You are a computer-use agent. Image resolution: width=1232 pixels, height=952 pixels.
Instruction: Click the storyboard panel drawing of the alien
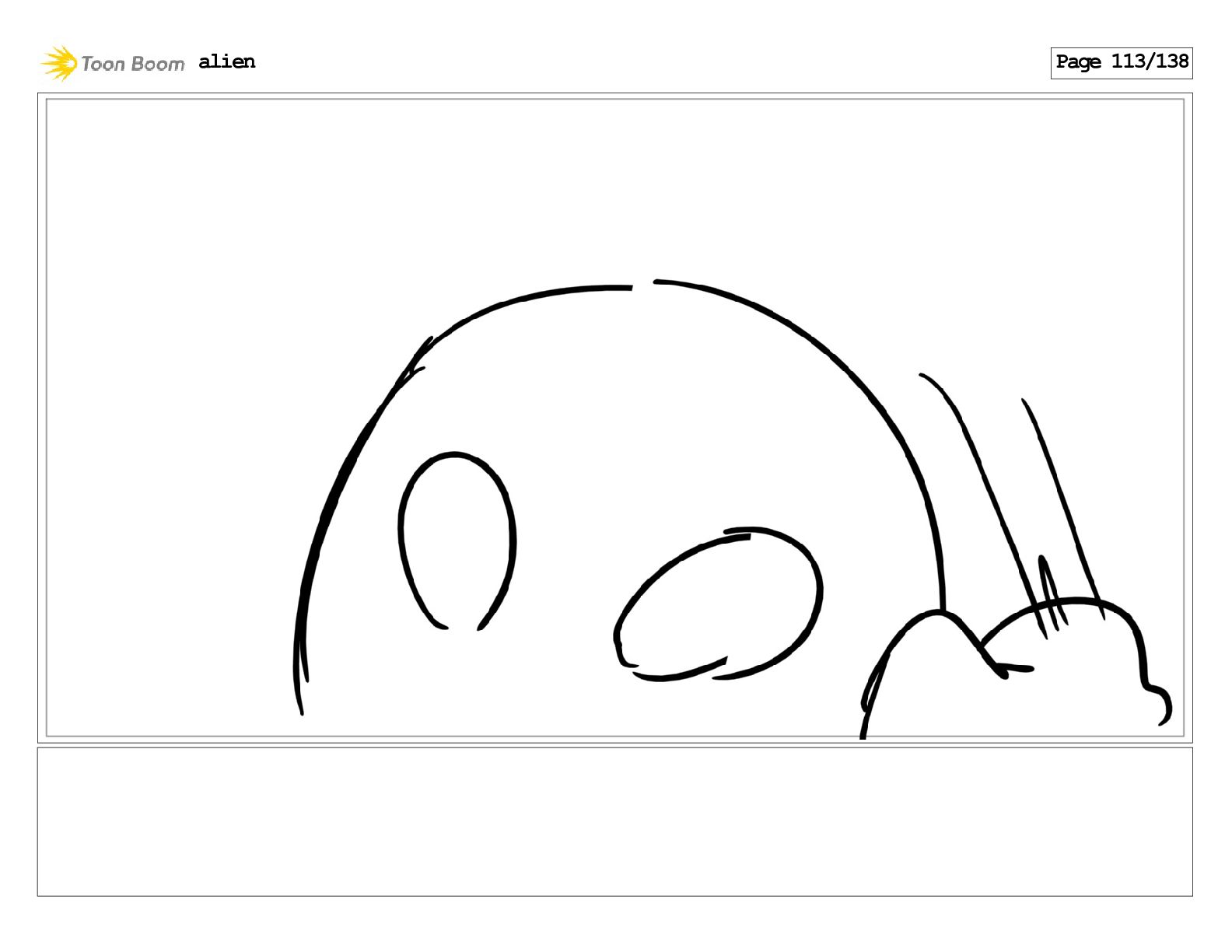tap(614, 418)
